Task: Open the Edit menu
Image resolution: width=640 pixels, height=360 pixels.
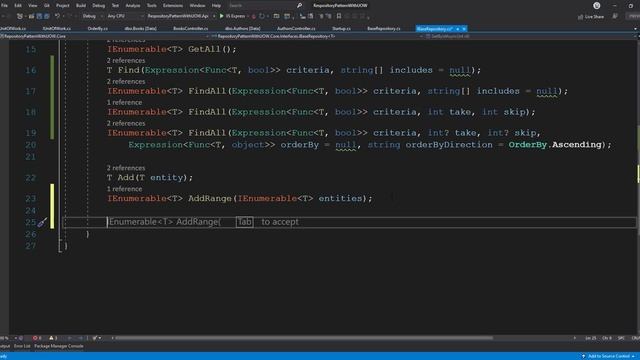Action: click(x=18, y=6)
